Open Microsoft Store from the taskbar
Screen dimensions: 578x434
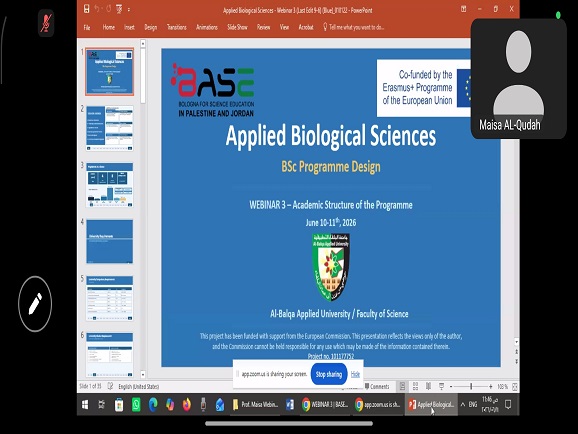119,405
